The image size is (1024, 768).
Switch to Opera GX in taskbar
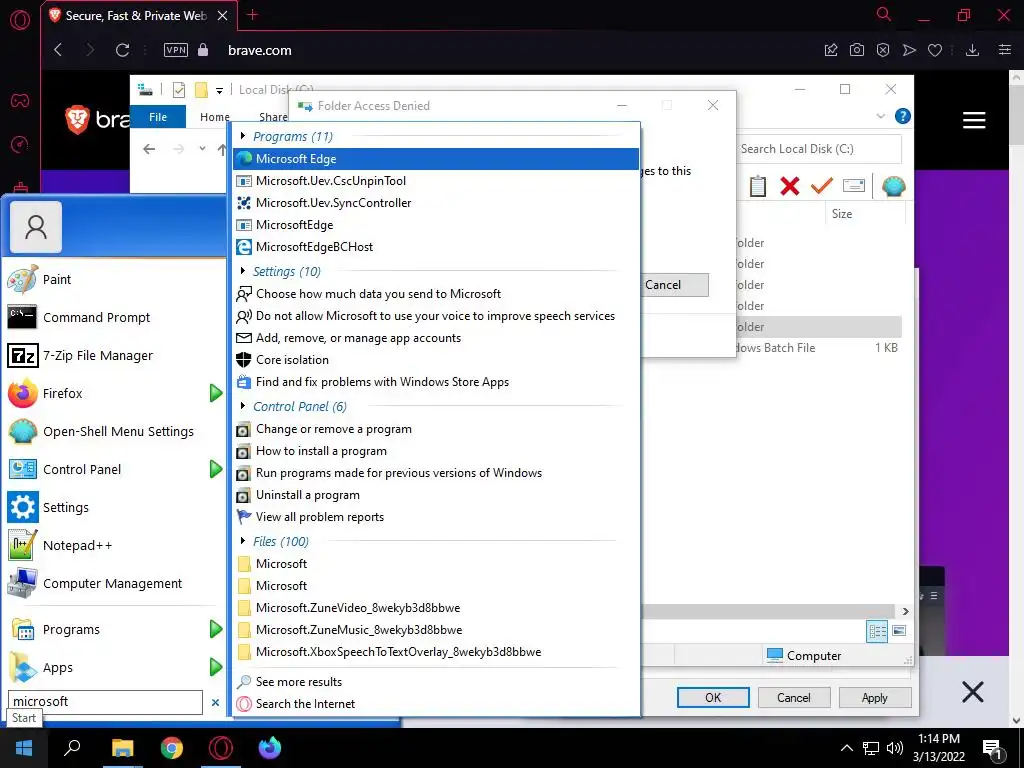[221, 747]
